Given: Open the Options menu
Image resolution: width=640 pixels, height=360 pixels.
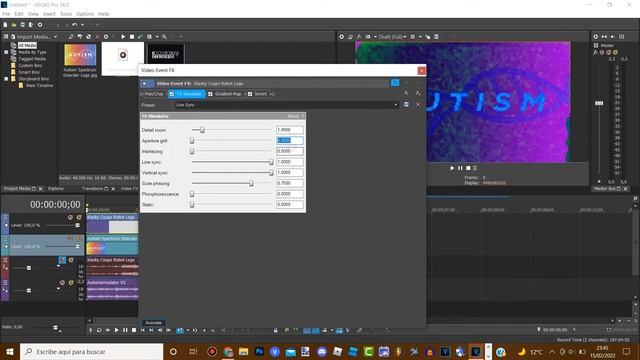Looking at the screenshot, I should coord(85,14).
